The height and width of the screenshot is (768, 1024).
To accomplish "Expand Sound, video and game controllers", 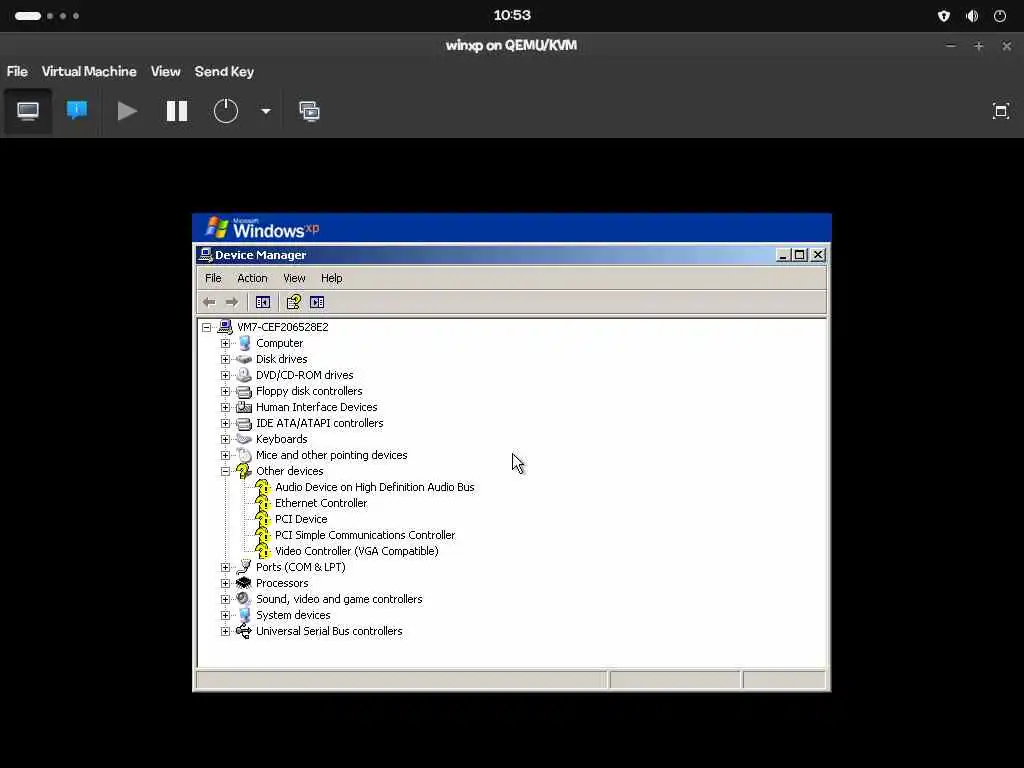I will tap(225, 600).
